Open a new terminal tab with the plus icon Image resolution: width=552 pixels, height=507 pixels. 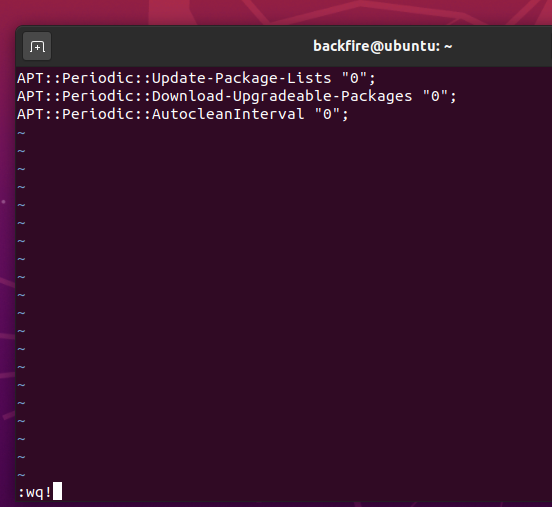[37, 46]
